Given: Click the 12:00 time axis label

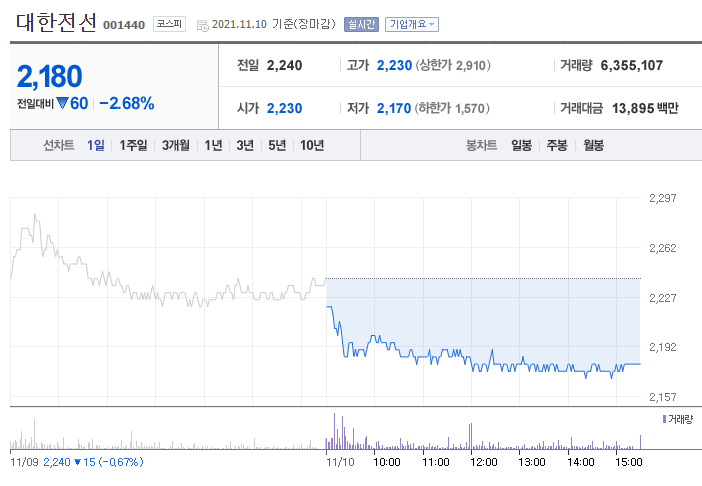Looking at the screenshot, I should [x=484, y=462].
